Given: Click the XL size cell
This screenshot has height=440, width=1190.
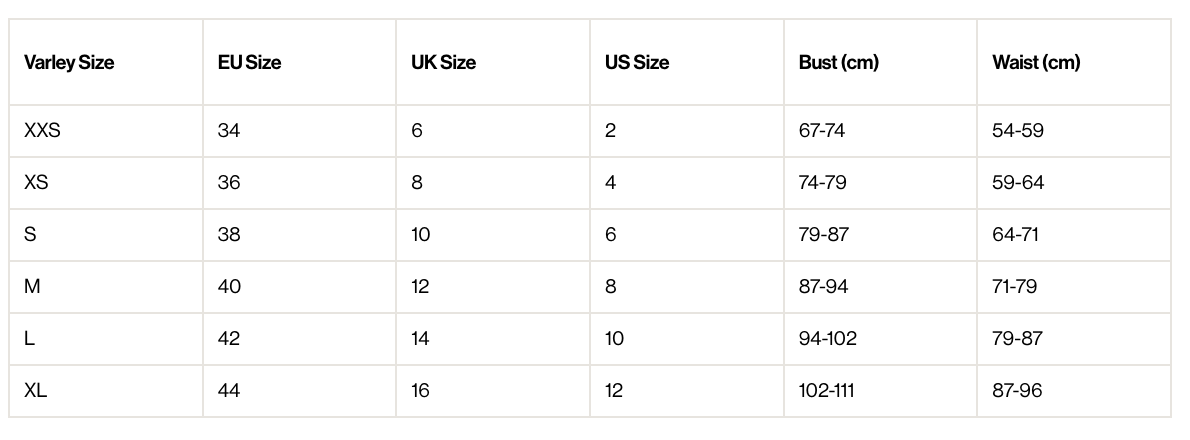Looking at the screenshot, I should [35, 391].
